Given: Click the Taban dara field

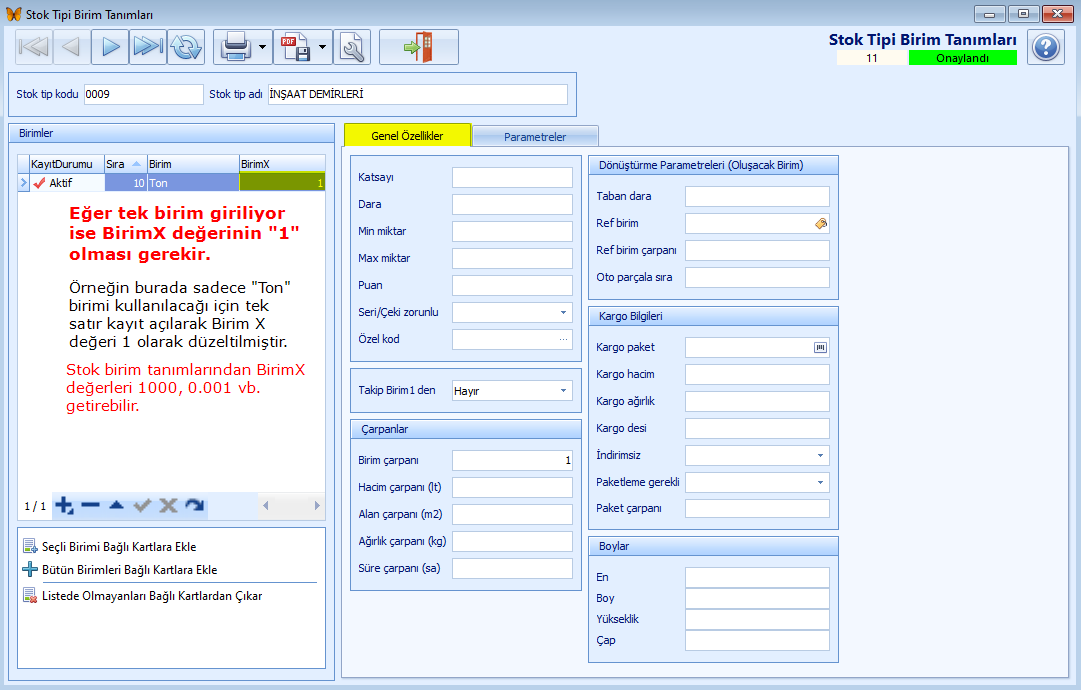Looking at the screenshot, I should coord(757,196).
